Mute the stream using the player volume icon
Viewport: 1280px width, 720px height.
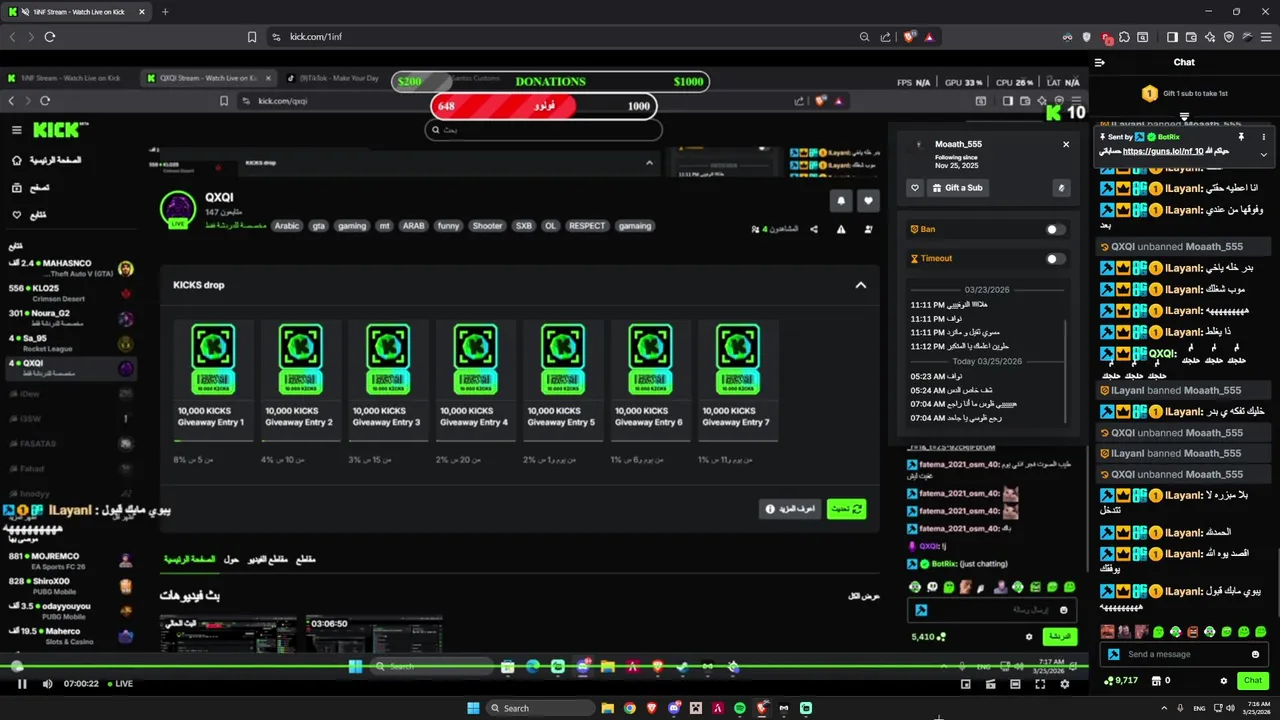click(x=48, y=684)
